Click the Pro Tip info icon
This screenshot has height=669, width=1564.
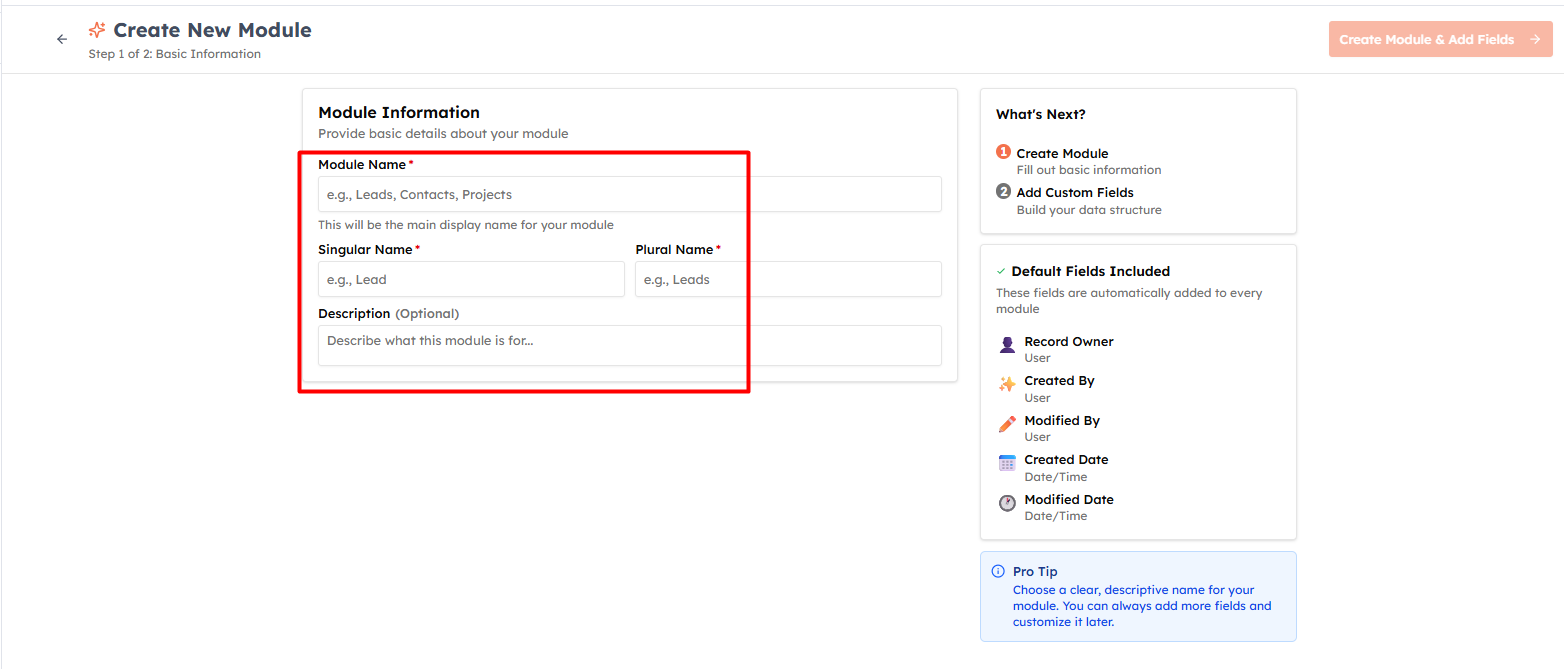[998, 572]
